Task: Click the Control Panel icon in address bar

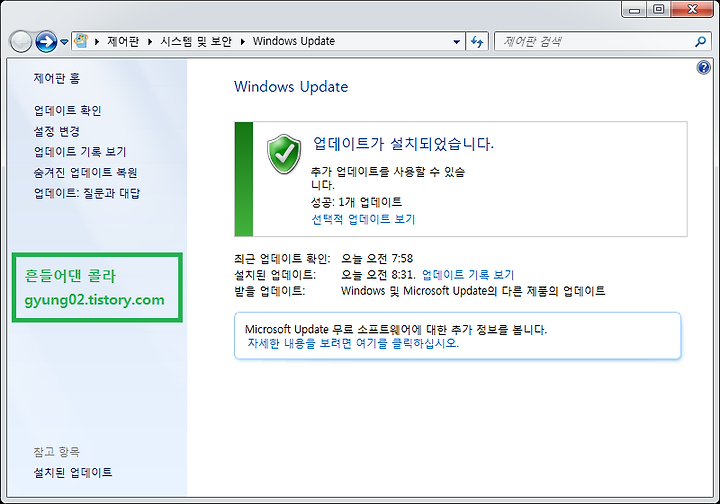Action: (x=81, y=41)
